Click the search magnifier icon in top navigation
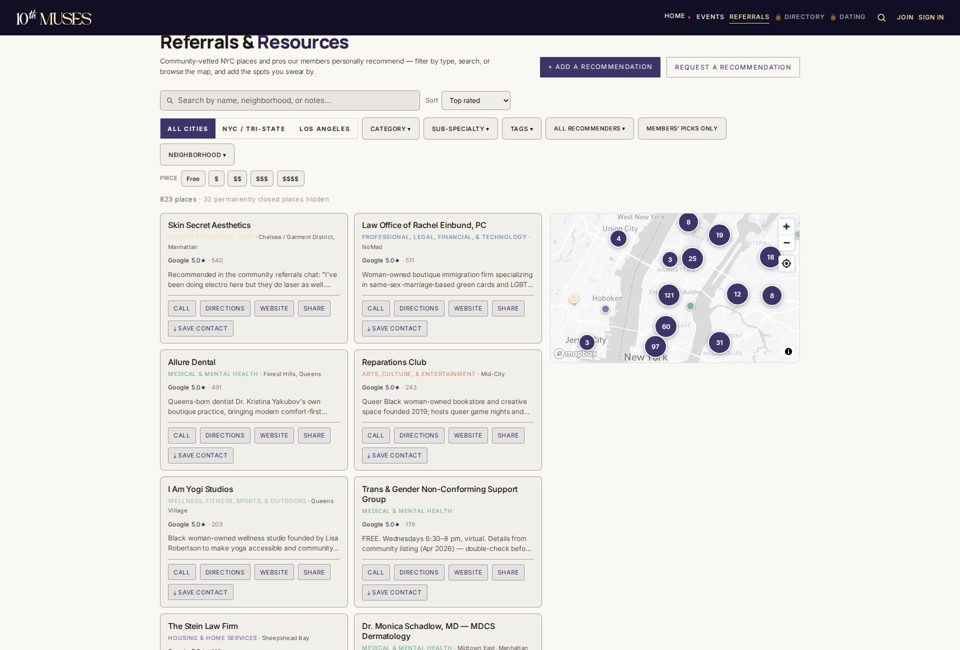This screenshot has width=960, height=650. tap(881, 18)
